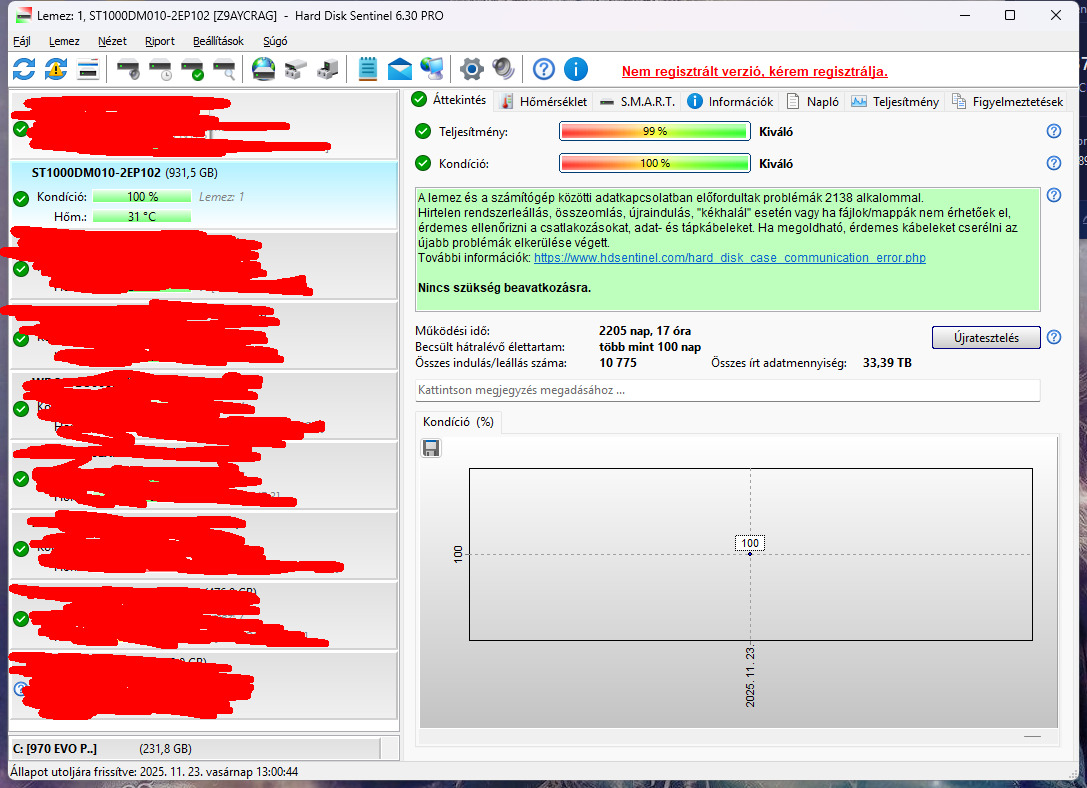Click the Kondíció 100 % bar in overview
The width and height of the screenshot is (1087, 788).
(x=654, y=163)
